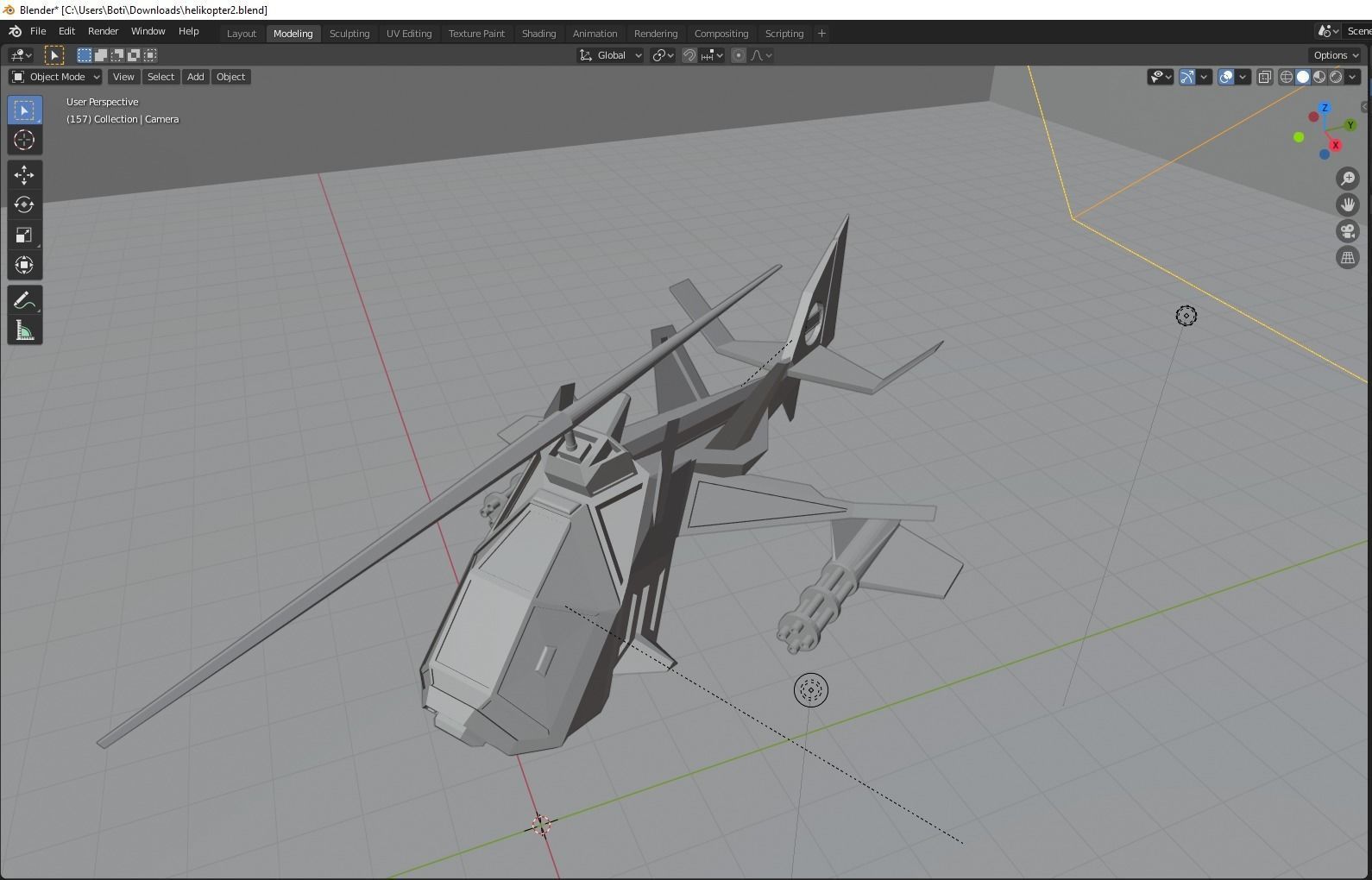
Task: Open the pivot point dropdown
Action: point(663,55)
